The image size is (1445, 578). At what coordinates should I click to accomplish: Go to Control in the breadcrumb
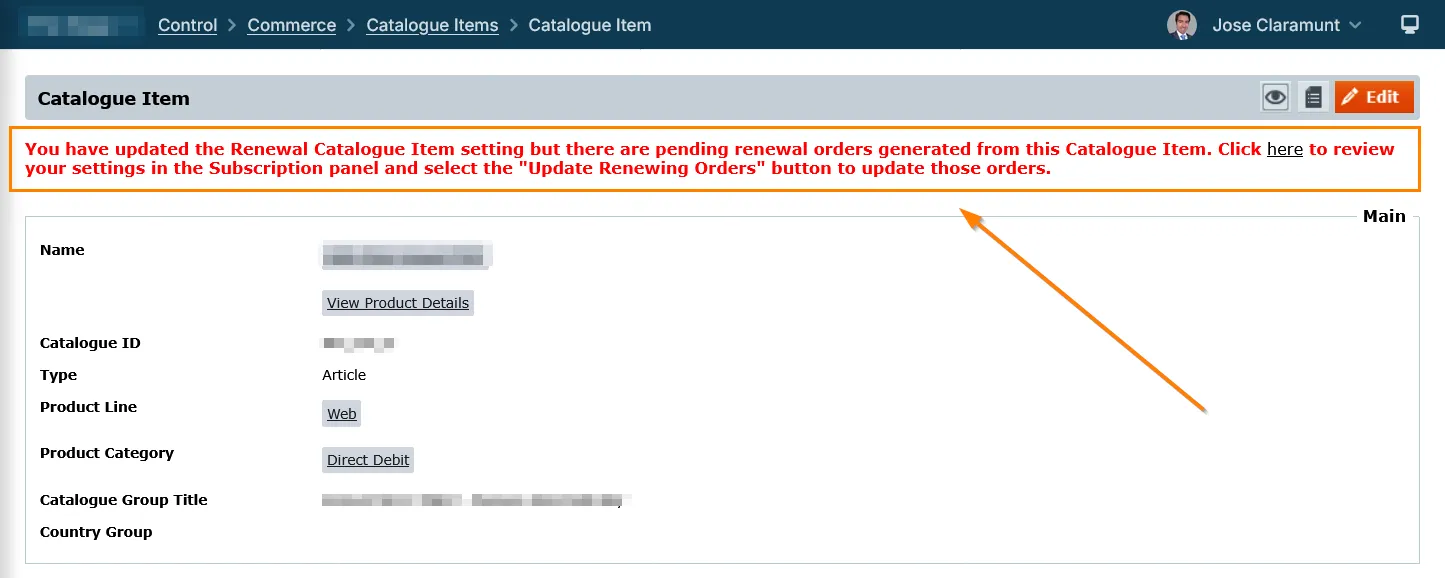tap(187, 25)
